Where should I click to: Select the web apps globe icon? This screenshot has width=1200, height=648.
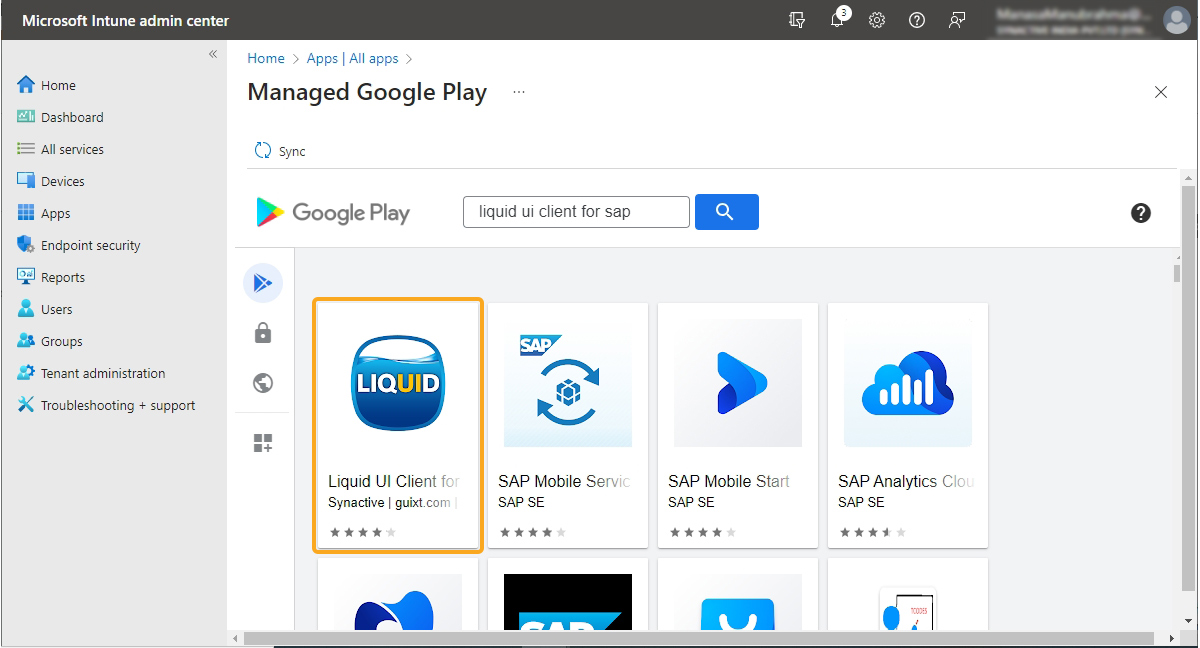coord(263,384)
